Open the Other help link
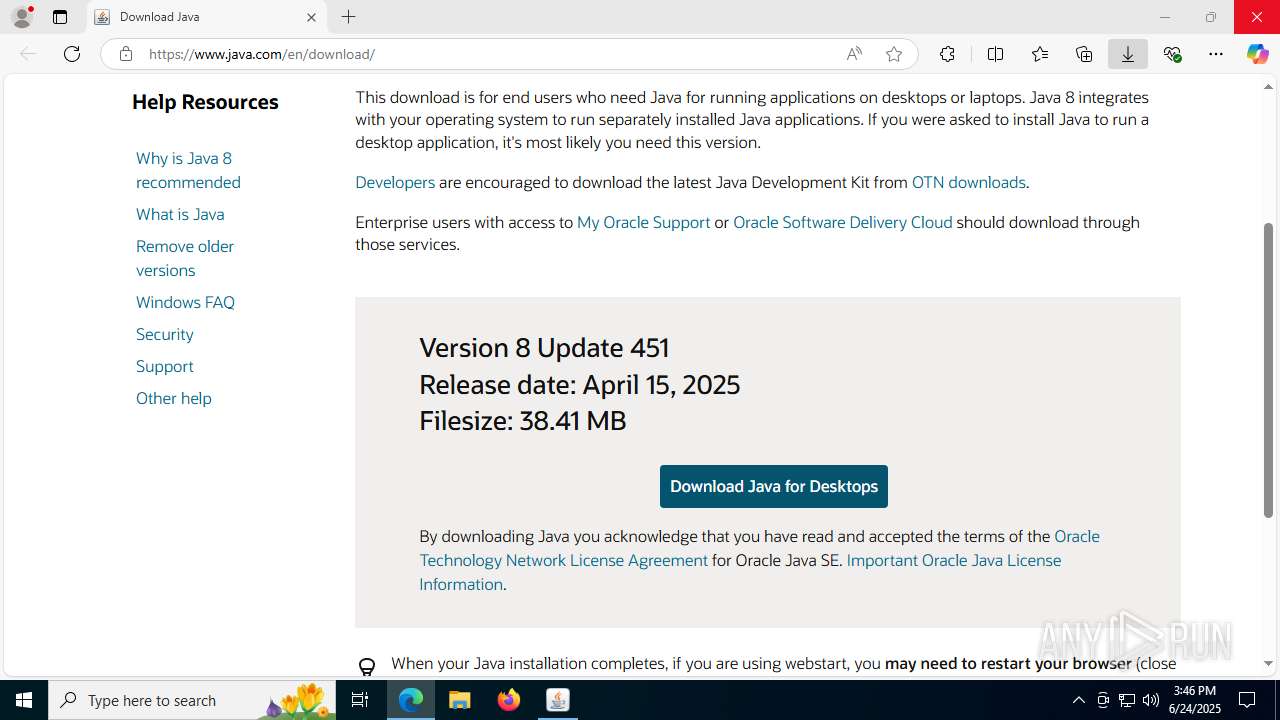The image size is (1280, 720). click(174, 398)
